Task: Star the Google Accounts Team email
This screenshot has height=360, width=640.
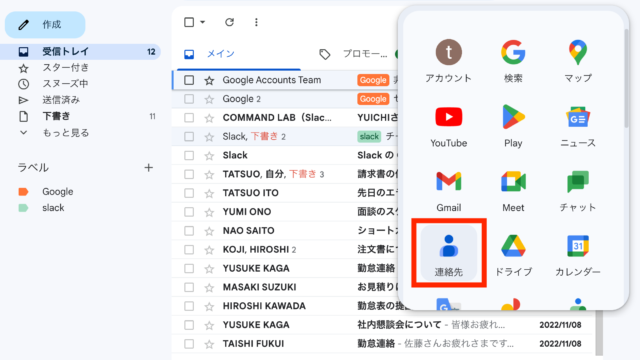Action: [209, 80]
